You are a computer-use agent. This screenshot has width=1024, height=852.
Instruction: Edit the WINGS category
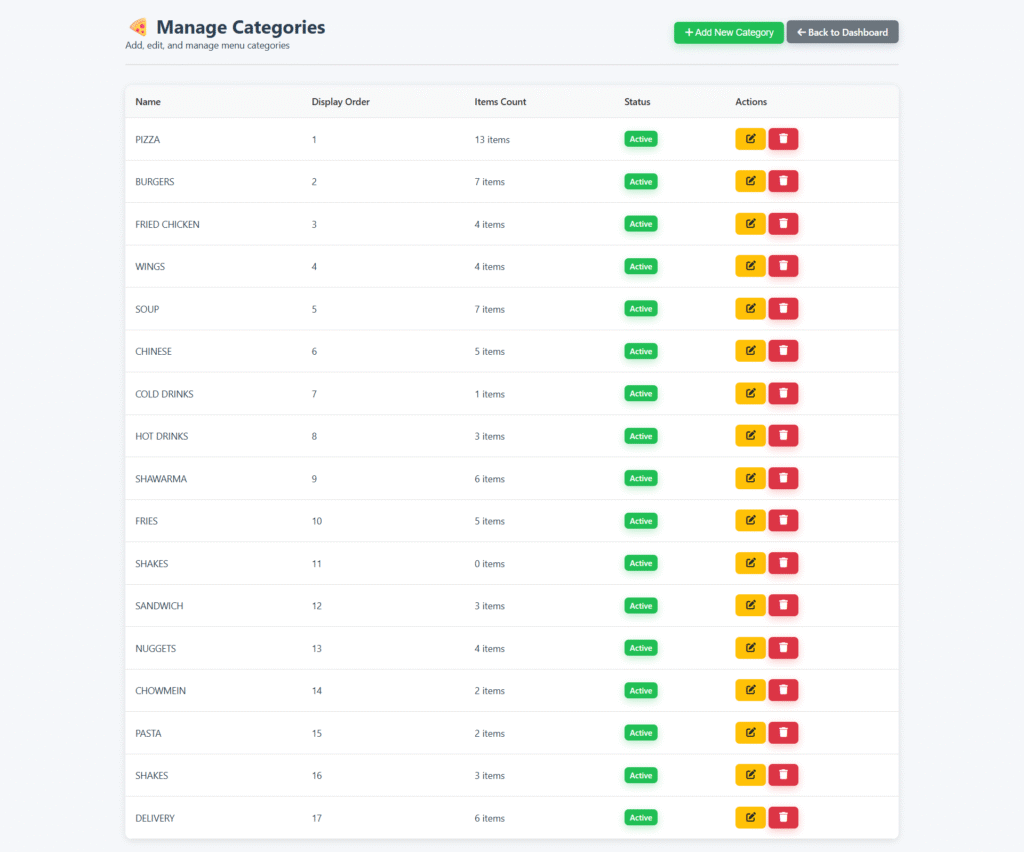(x=750, y=266)
